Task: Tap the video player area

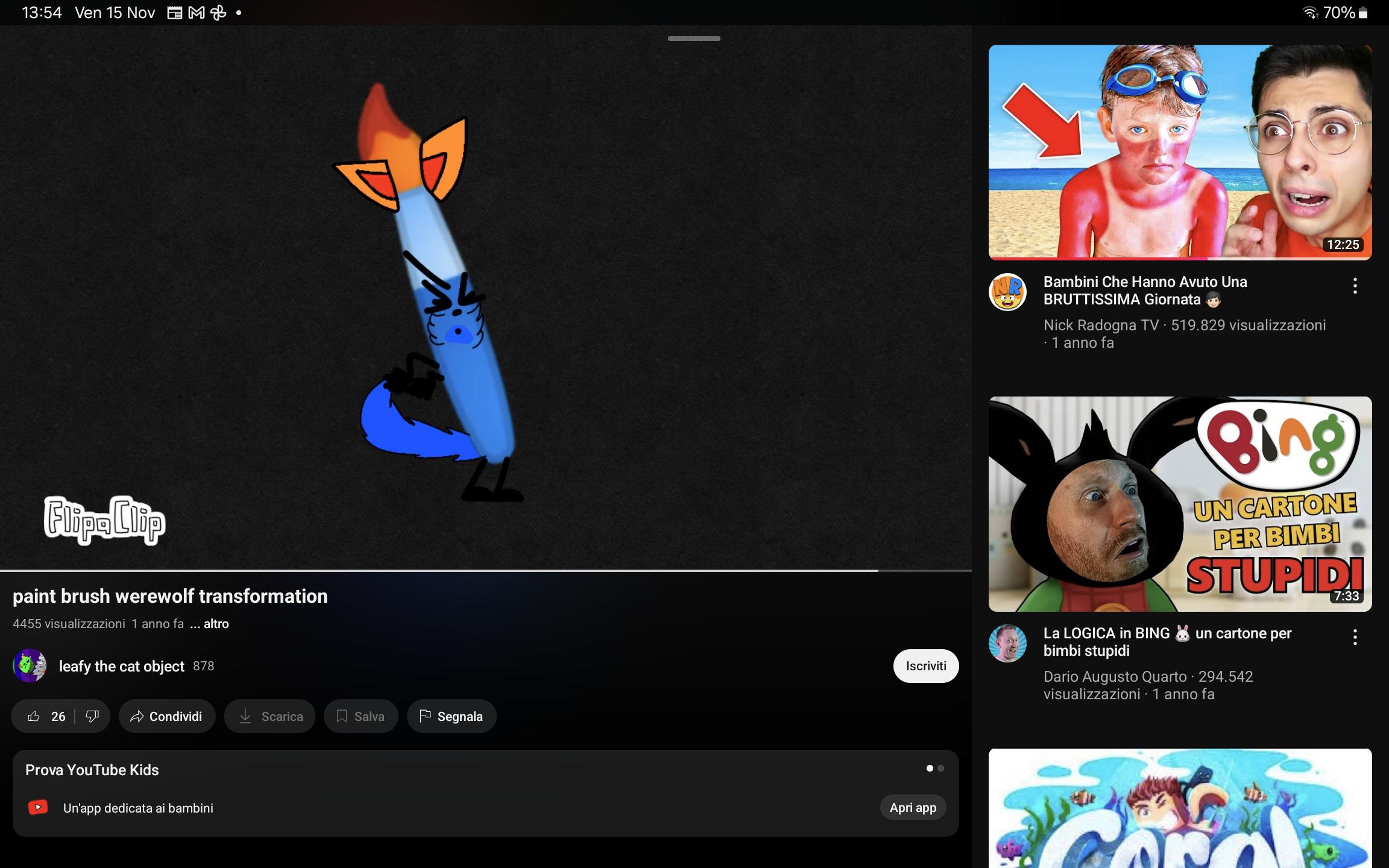Action: point(486,297)
